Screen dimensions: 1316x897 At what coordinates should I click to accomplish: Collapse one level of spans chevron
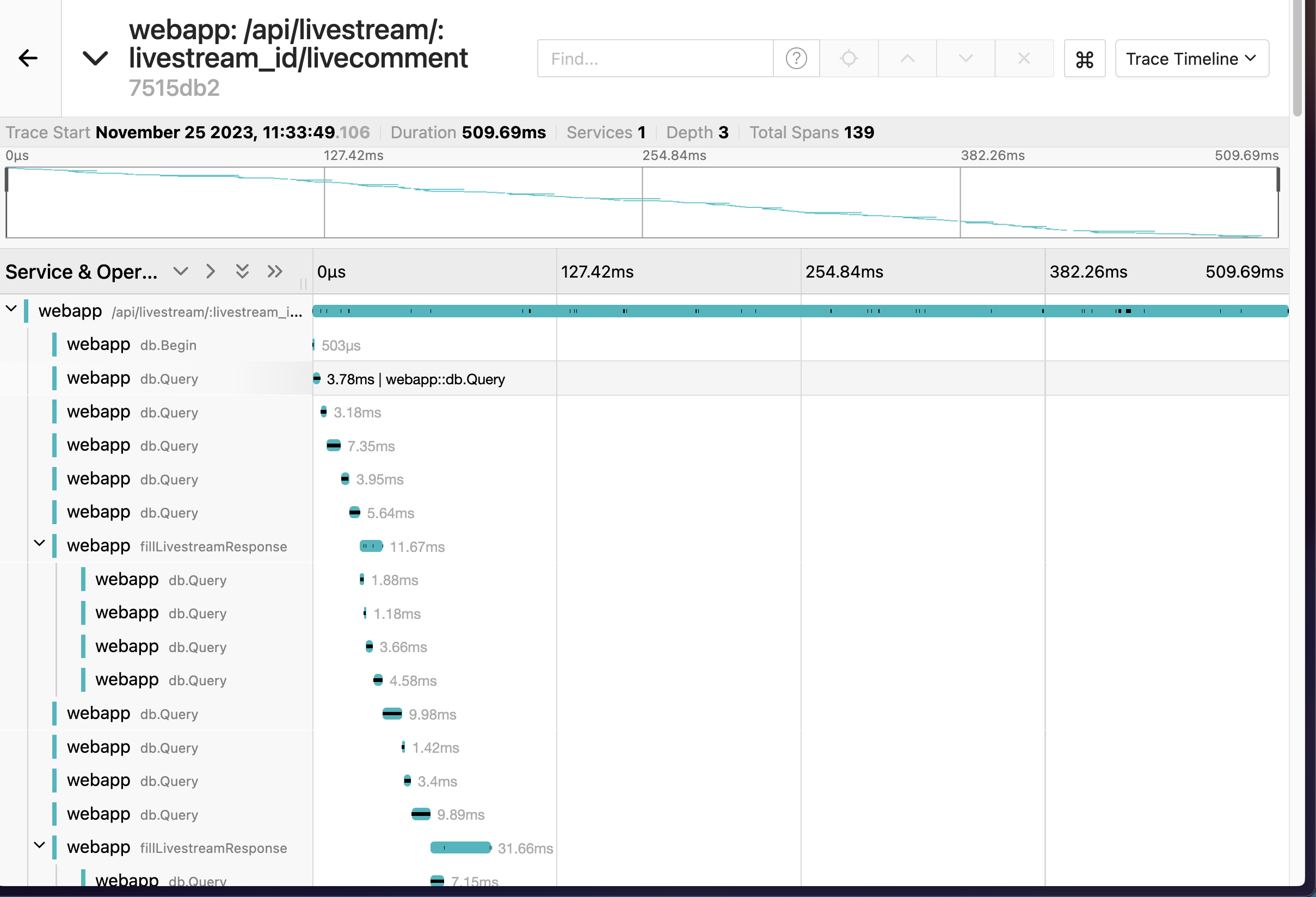181,271
